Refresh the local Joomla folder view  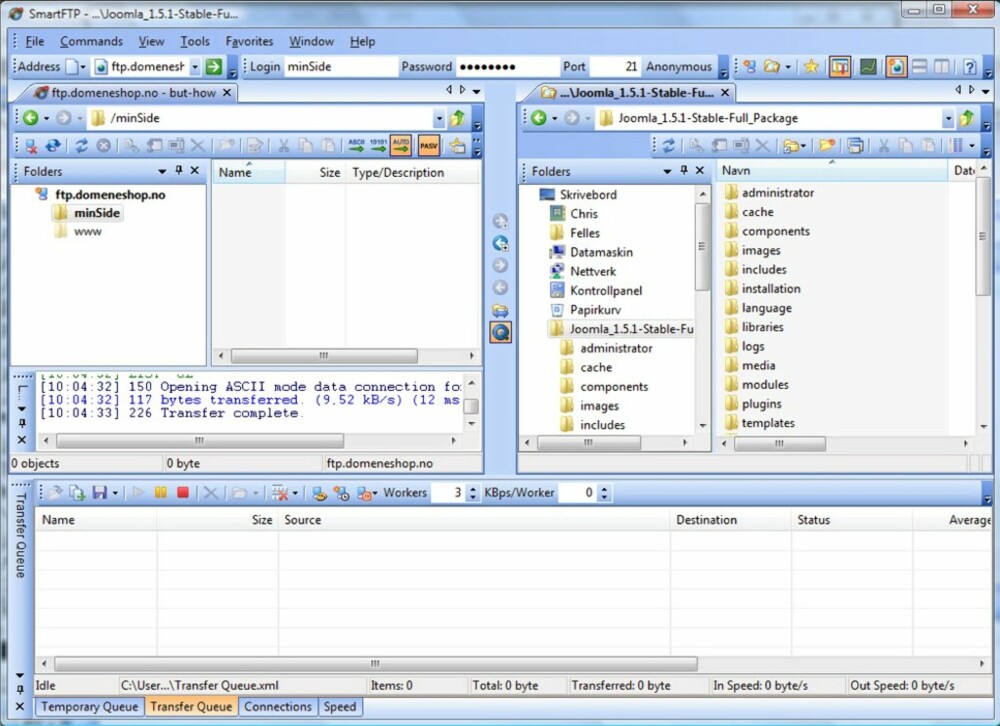[668, 146]
